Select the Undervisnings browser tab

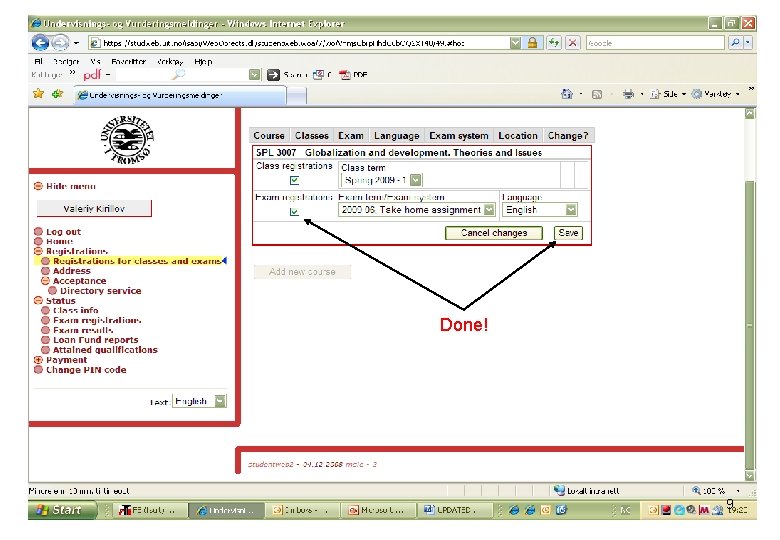pos(180,94)
